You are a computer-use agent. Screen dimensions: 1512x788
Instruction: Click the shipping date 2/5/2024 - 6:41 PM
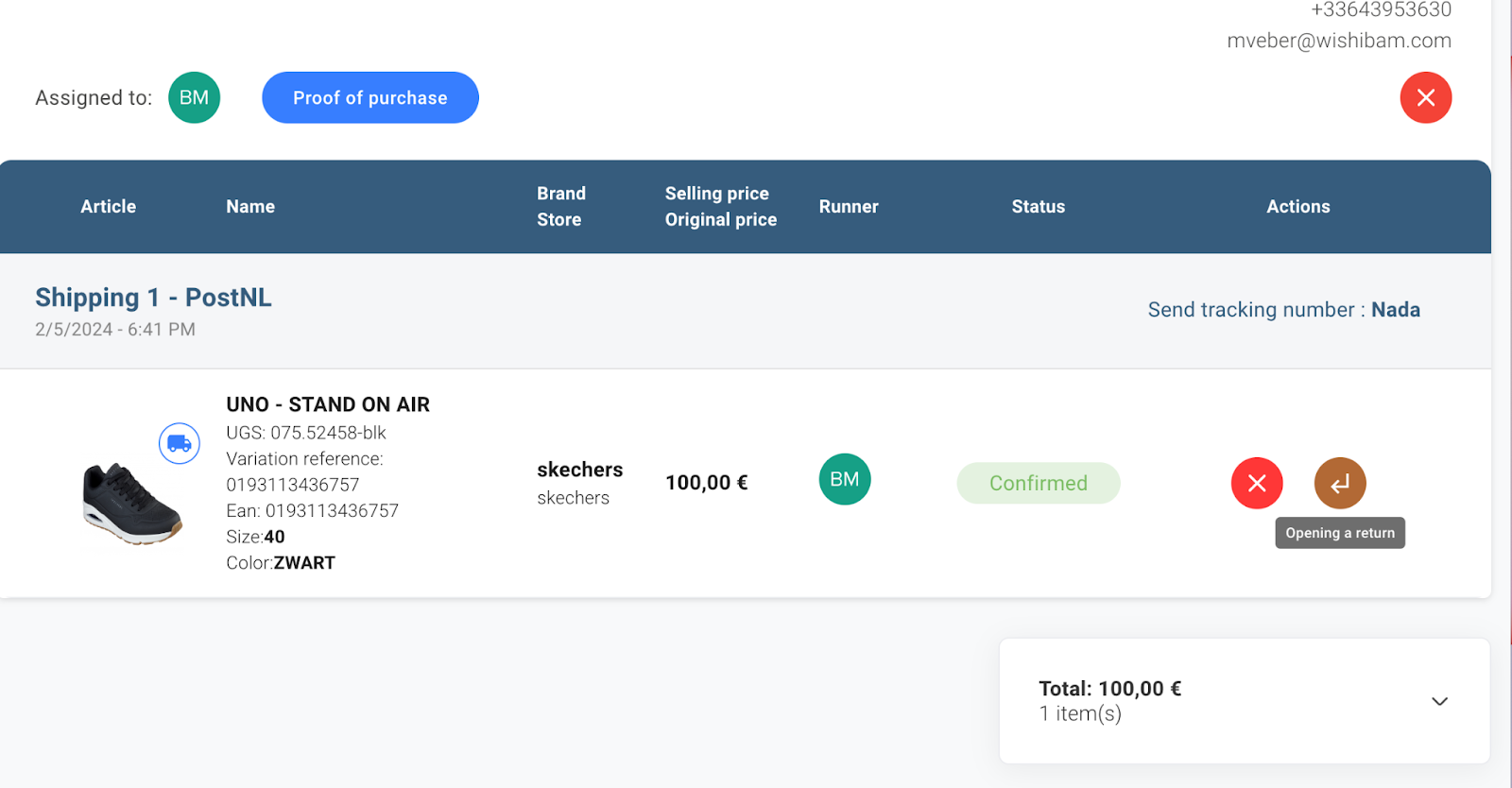(115, 330)
